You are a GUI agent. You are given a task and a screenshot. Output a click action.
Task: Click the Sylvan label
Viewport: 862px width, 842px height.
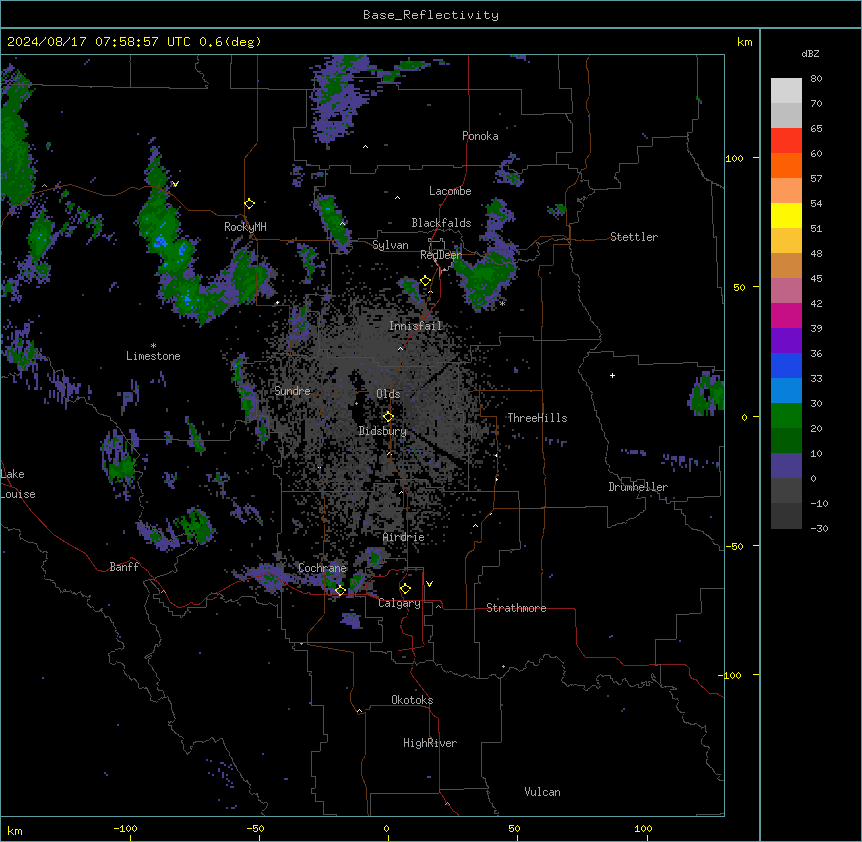(390, 245)
